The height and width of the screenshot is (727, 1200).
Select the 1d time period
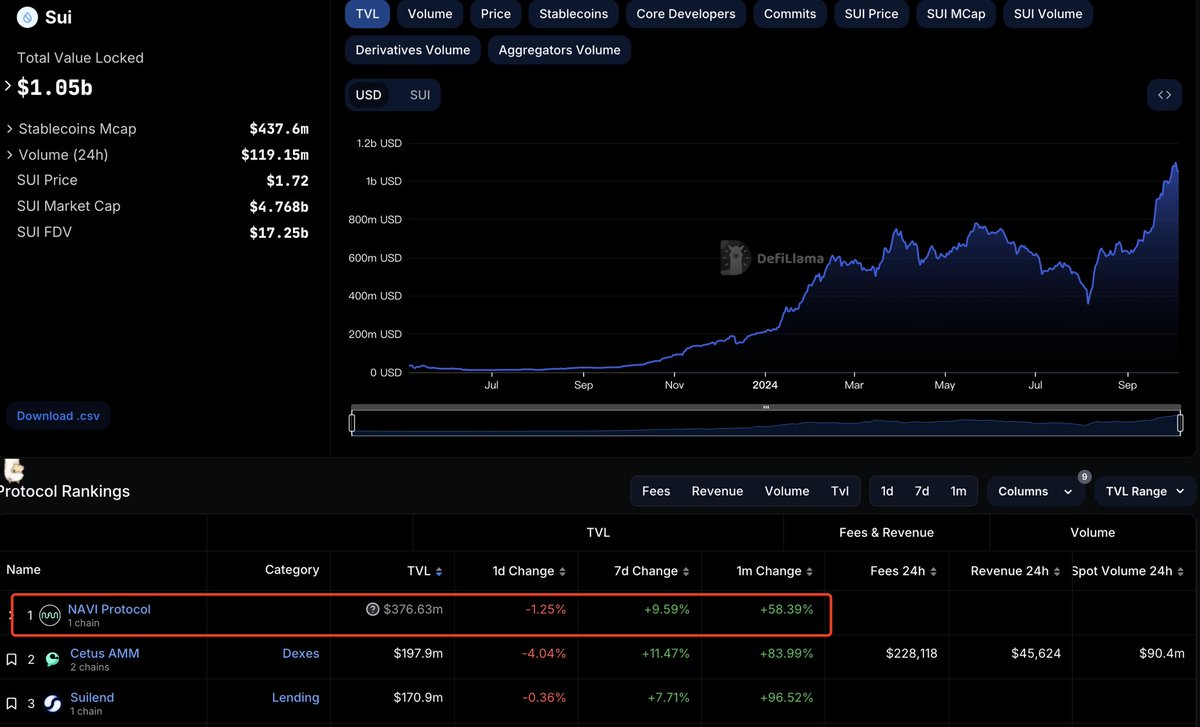click(x=887, y=491)
